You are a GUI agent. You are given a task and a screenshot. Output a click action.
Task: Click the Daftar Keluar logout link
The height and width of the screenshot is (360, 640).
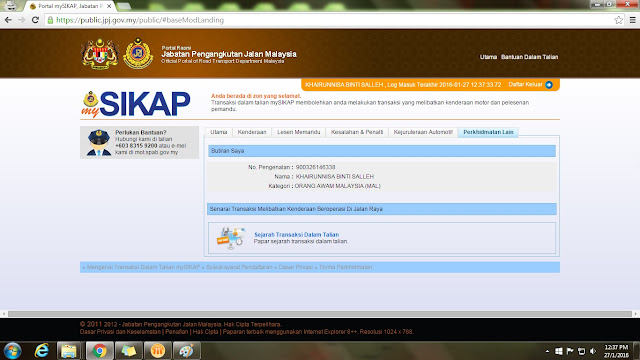tap(525, 84)
